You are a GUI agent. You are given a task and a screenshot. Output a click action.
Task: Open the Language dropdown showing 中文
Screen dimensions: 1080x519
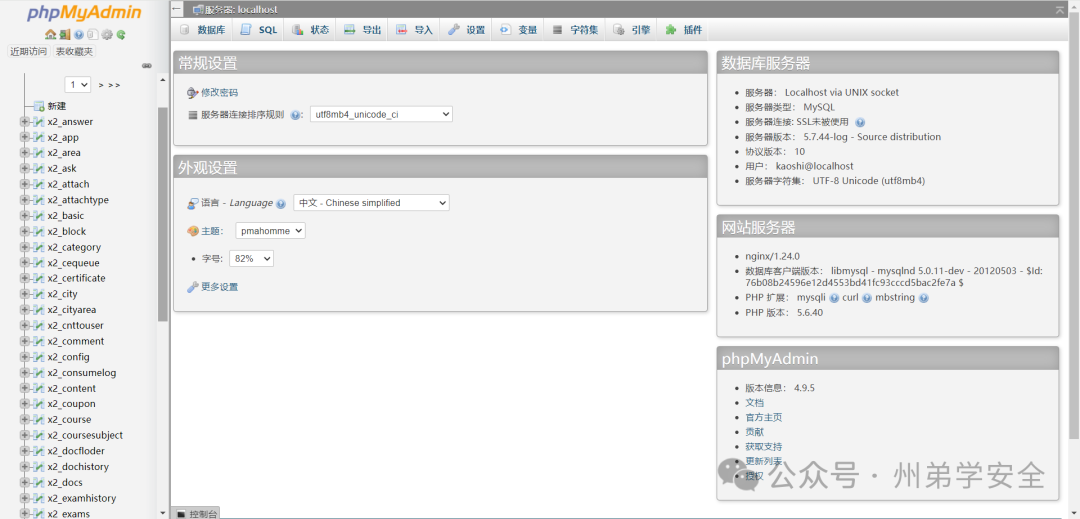pyautogui.click(x=371, y=203)
